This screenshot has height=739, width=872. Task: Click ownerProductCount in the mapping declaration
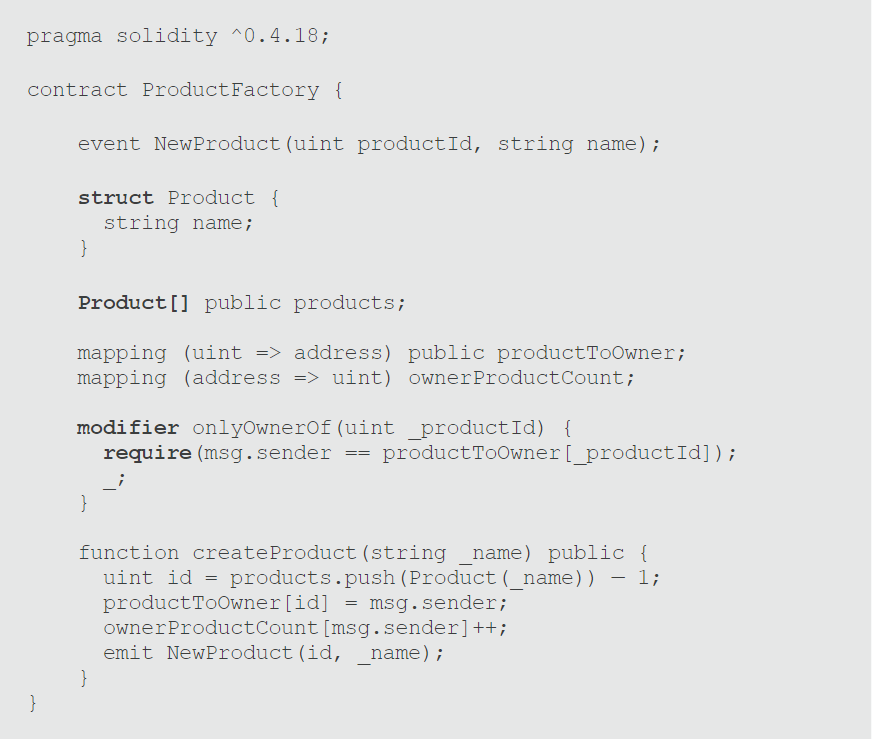pyautogui.click(x=520, y=378)
